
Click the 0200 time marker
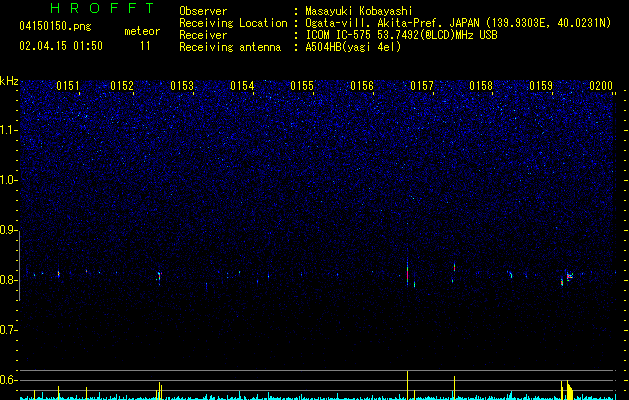(601, 86)
